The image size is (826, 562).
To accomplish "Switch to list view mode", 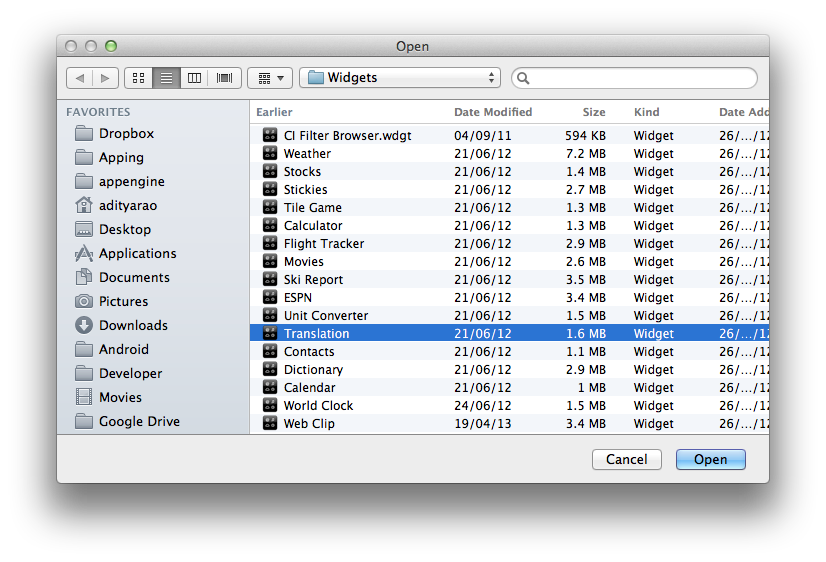I will point(166,78).
